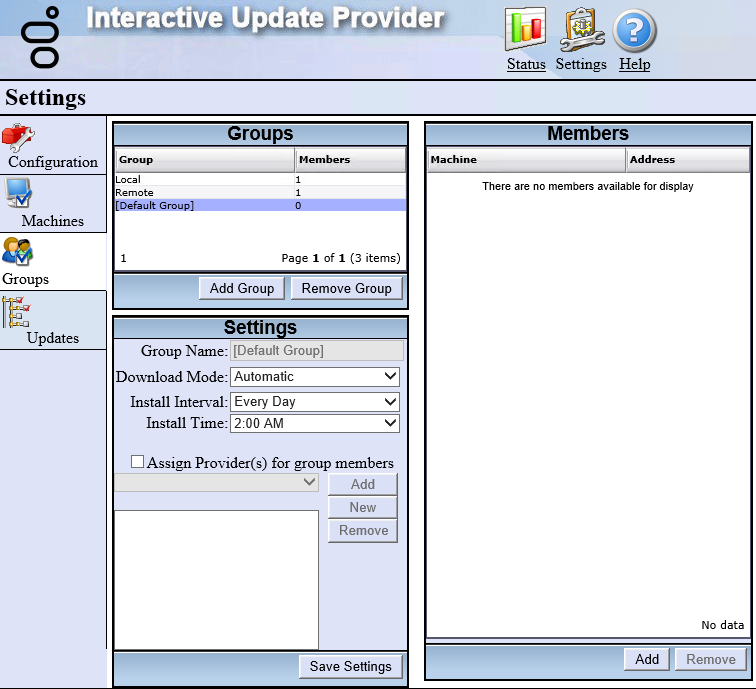Switch to the Machines tab
This screenshot has height=689, width=756.
[x=53, y=204]
